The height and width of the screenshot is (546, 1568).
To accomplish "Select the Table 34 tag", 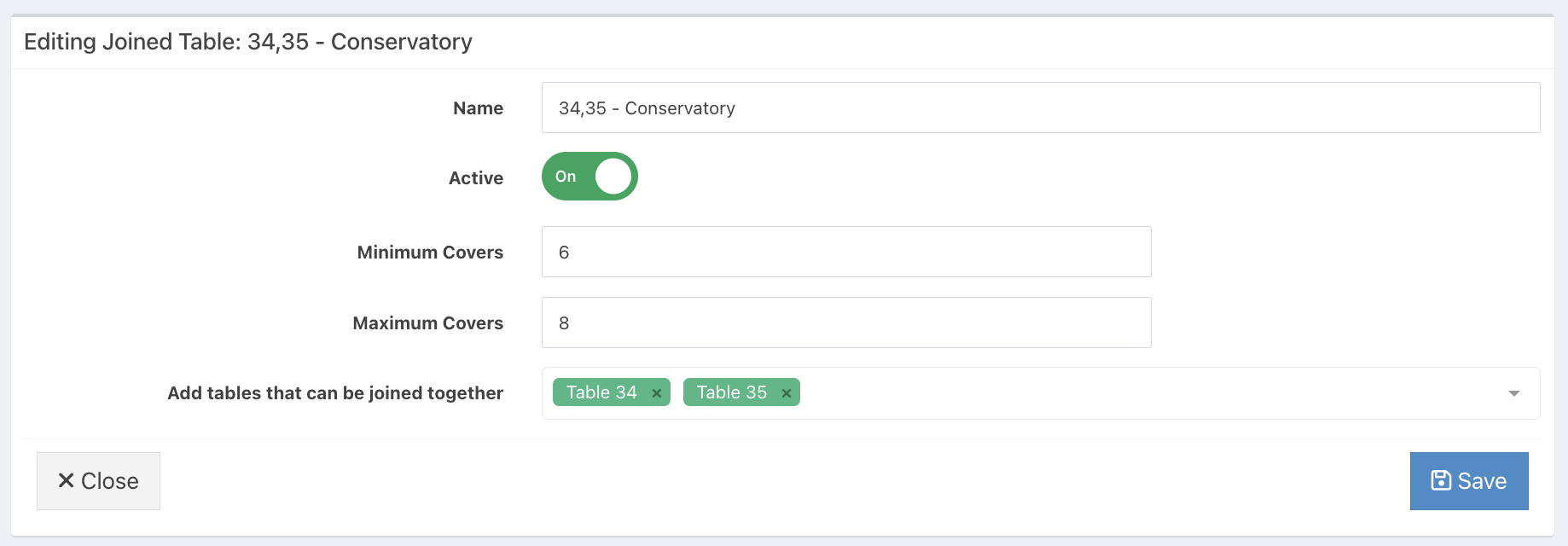I will pos(601,392).
